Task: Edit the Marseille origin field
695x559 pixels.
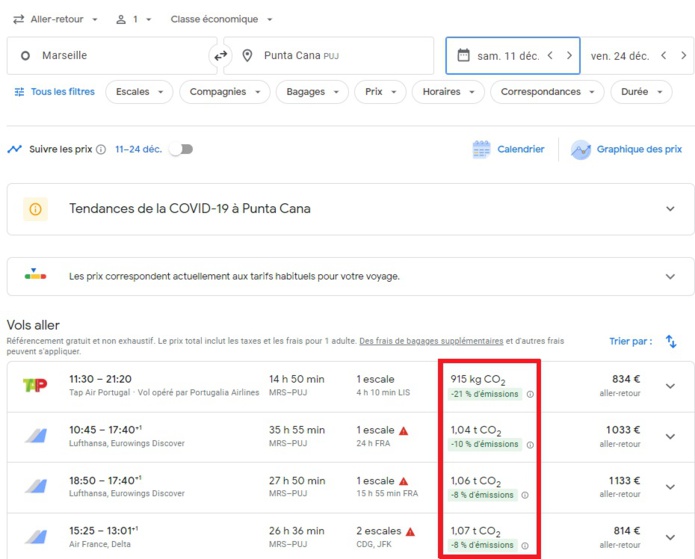Action: (112, 55)
